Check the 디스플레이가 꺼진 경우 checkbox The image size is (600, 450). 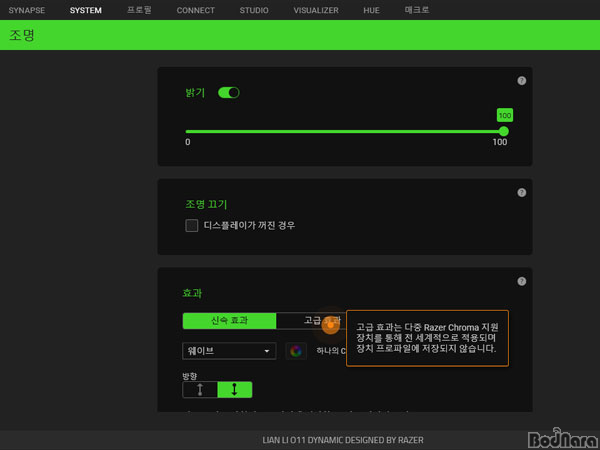coord(192,225)
